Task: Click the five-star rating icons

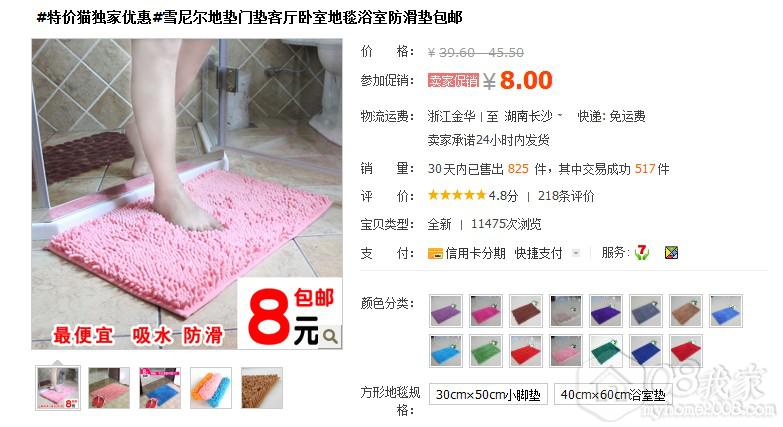Action: point(456,195)
